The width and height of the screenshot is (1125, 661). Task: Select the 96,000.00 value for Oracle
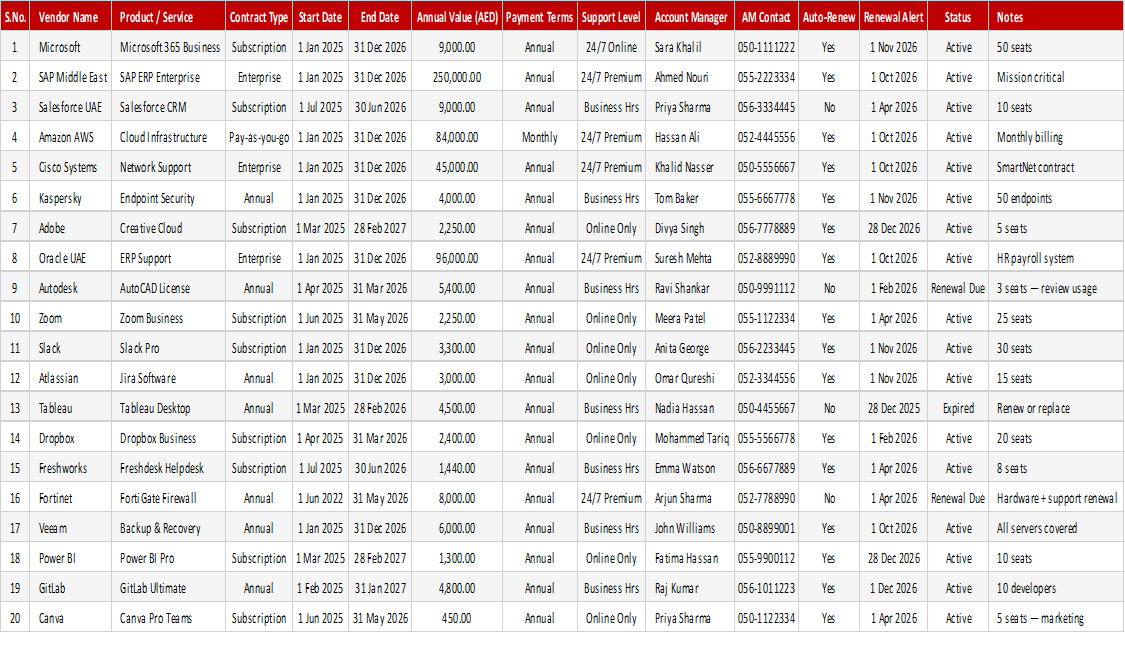pos(457,258)
